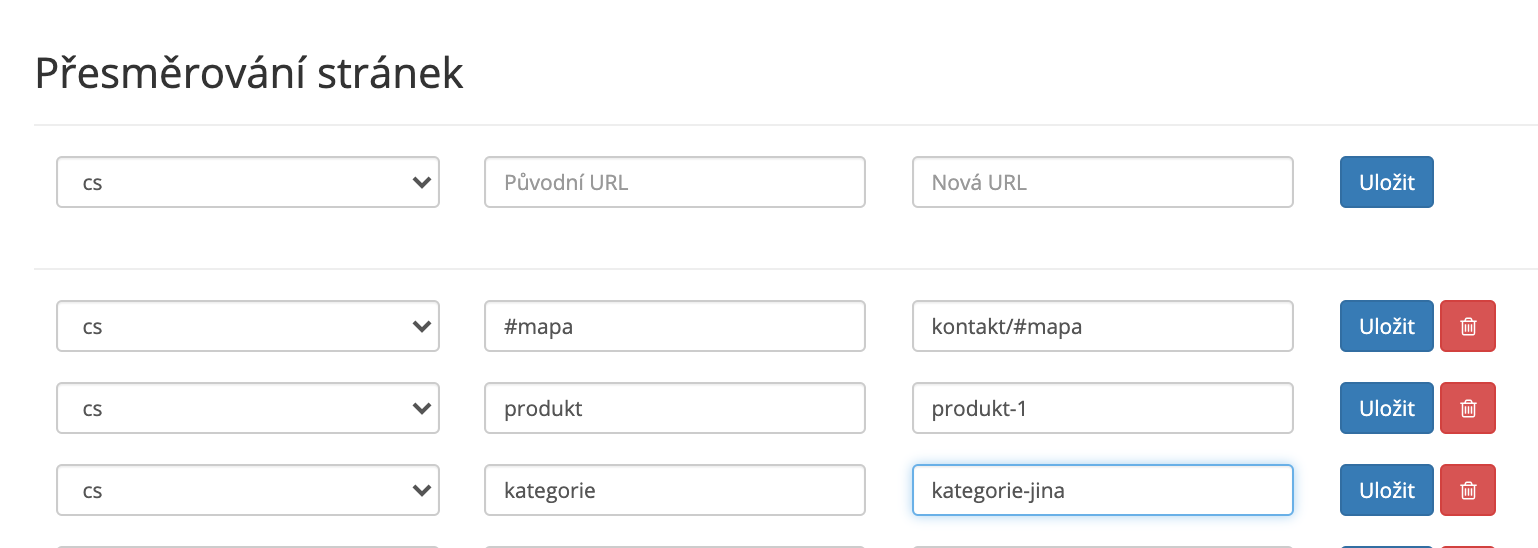
Task: Open language dropdown in the new redirect row
Action: [x=248, y=182]
